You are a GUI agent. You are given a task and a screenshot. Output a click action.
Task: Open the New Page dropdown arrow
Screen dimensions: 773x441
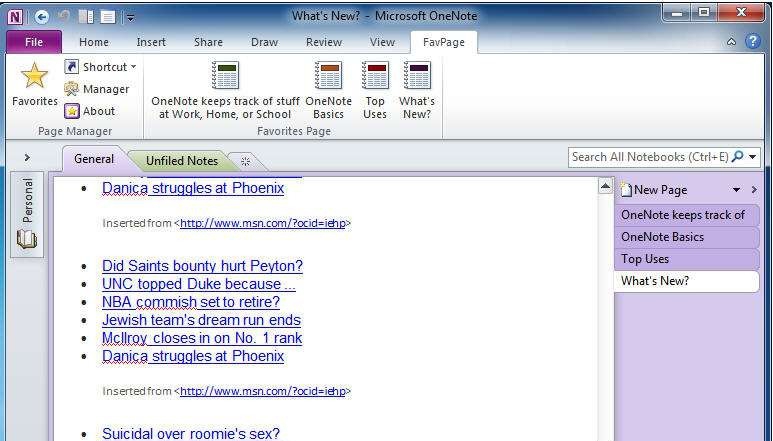pos(737,190)
